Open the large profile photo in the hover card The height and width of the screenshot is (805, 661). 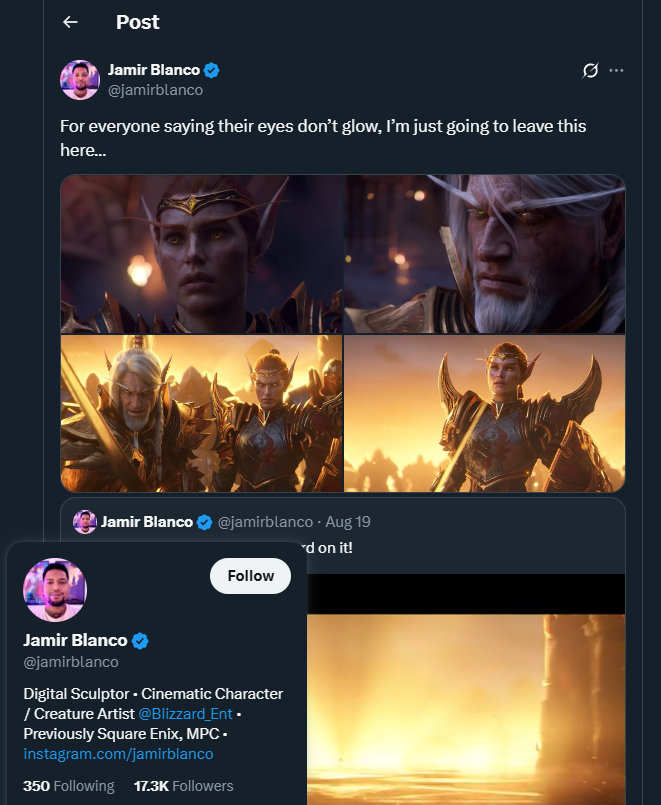click(x=55, y=590)
